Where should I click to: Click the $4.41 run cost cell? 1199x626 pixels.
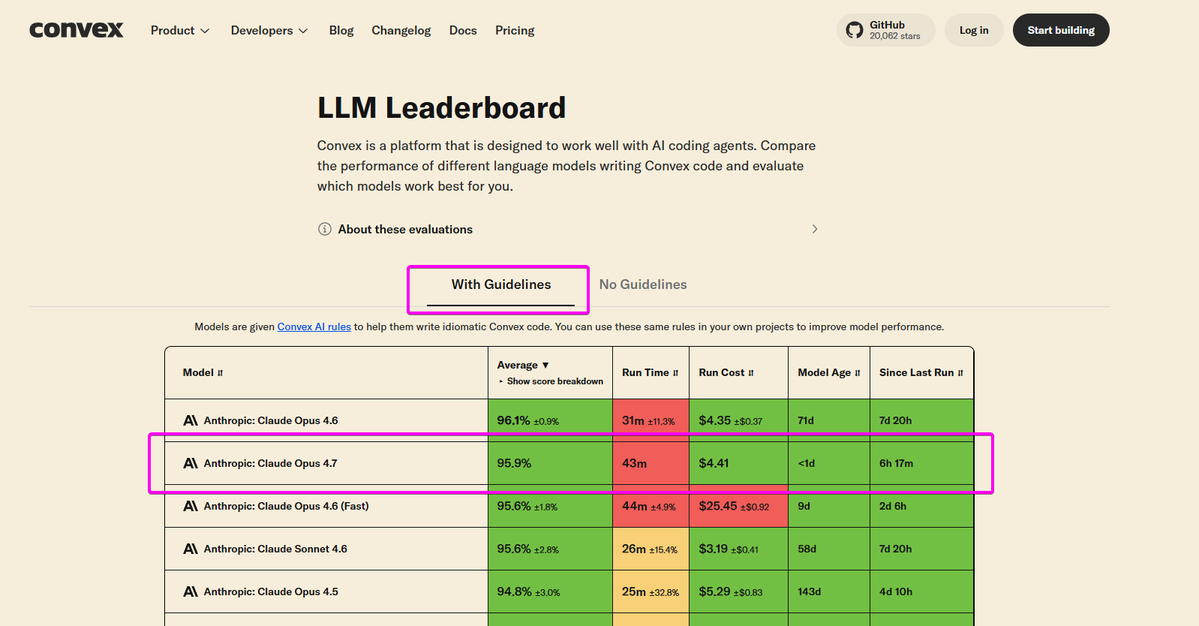(x=739, y=463)
